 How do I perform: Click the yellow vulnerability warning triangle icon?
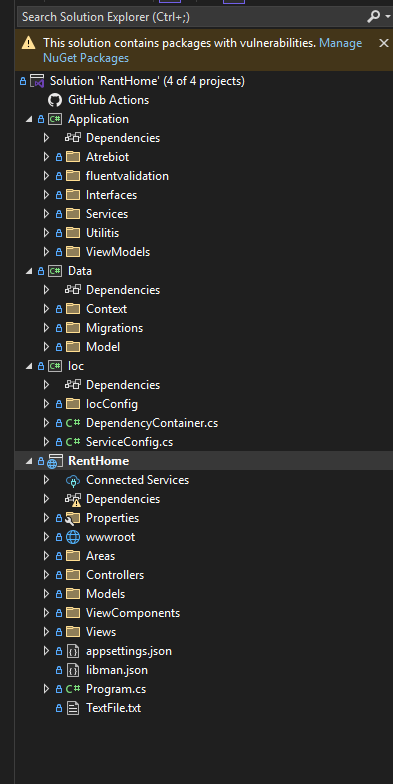click(28, 44)
